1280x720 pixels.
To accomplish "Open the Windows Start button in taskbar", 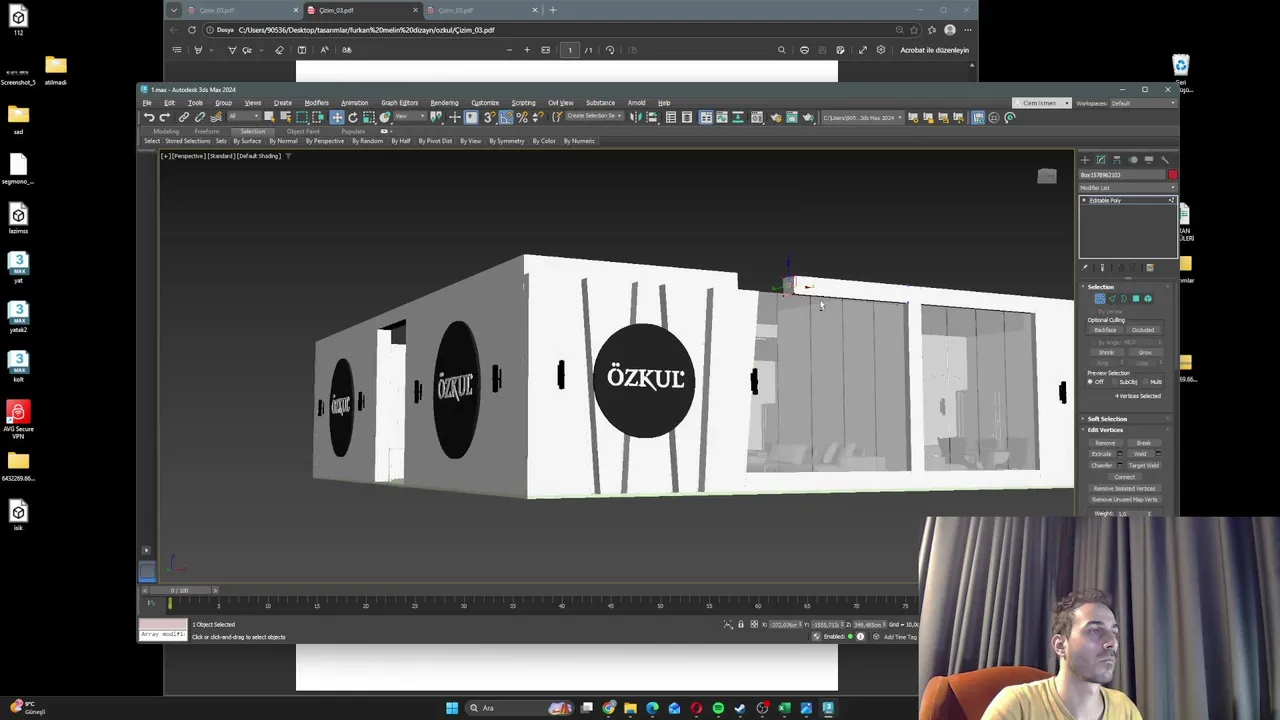I will [452, 708].
